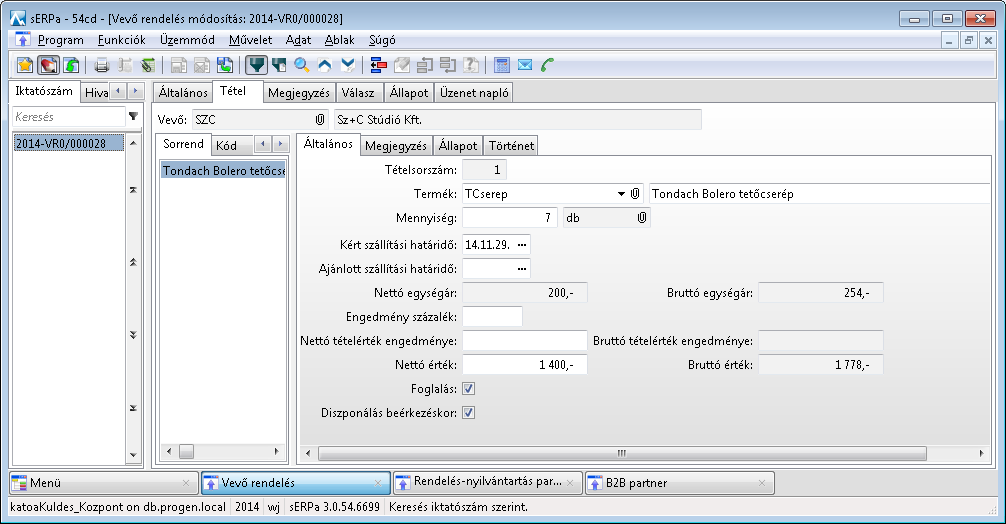Select record 2014-VR0/000028
This screenshot has width=1006, height=524.
[x=69, y=143]
